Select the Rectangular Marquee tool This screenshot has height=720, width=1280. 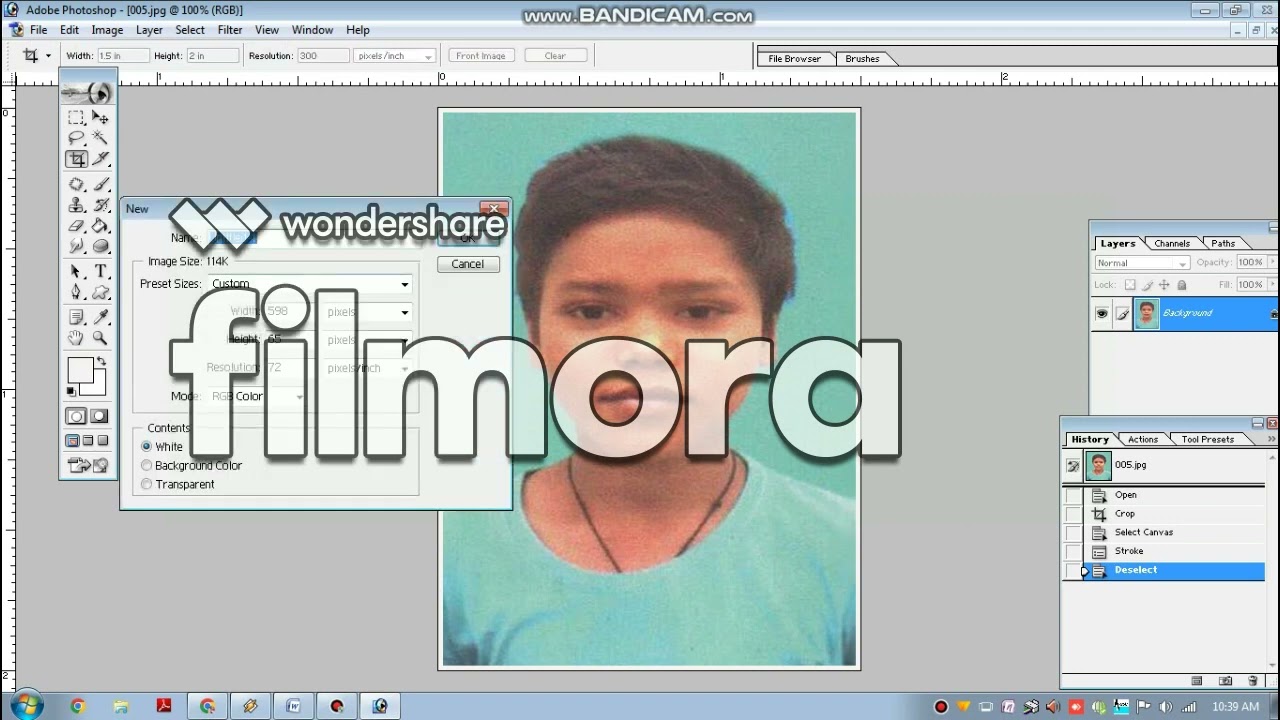click(76, 118)
